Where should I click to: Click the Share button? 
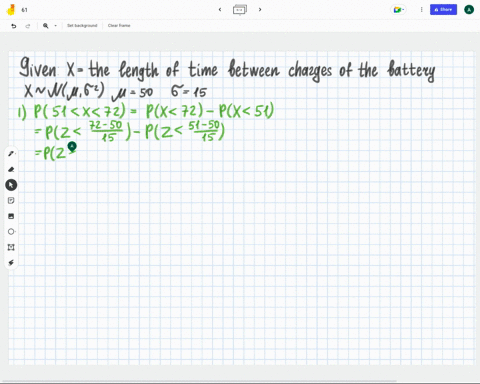click(x=443, y=10)
